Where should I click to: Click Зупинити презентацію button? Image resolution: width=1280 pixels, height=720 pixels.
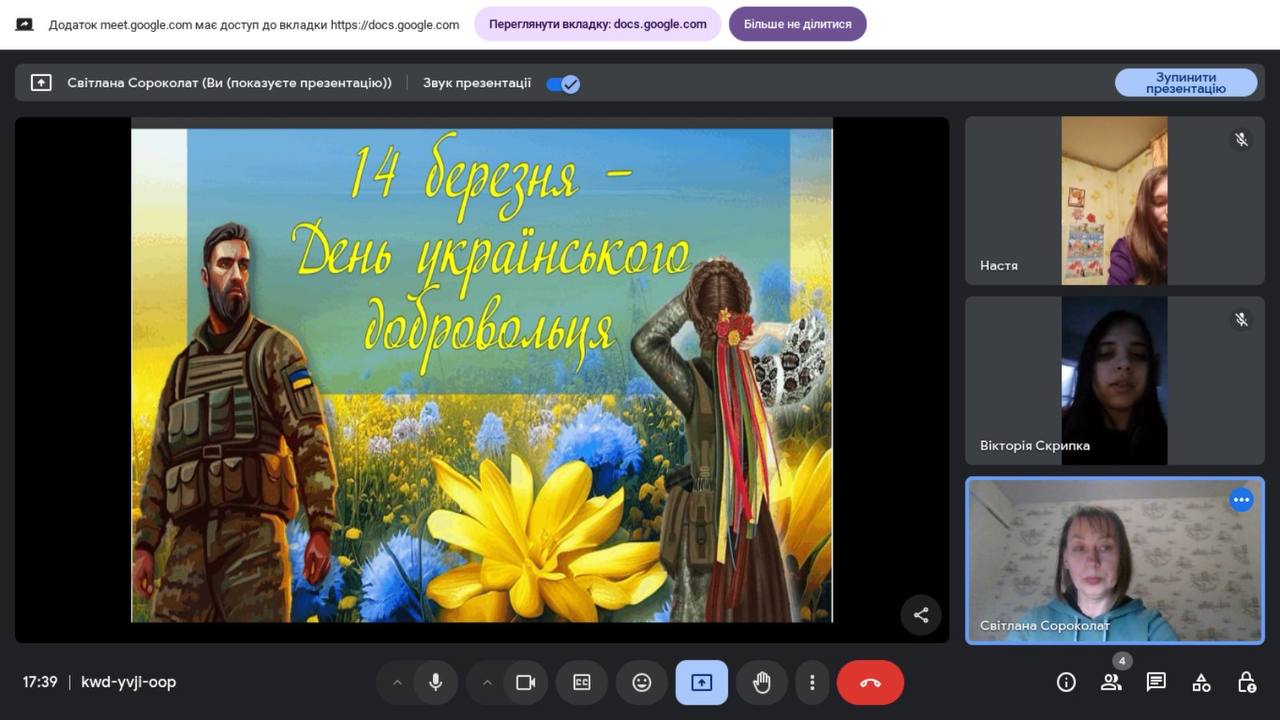pos(1186,83)
